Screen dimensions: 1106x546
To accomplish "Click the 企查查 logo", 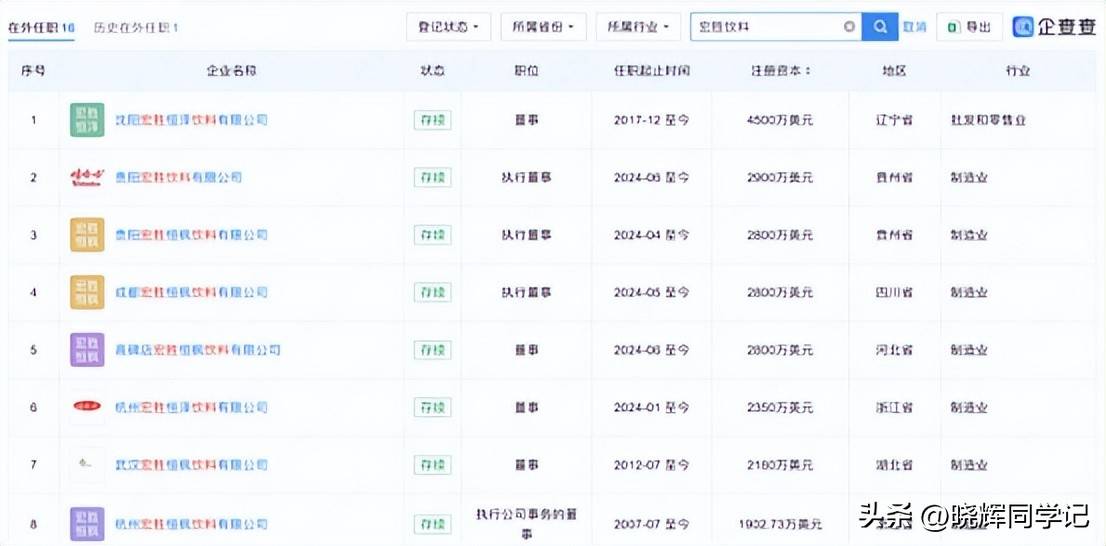I will pos(1055,27).
